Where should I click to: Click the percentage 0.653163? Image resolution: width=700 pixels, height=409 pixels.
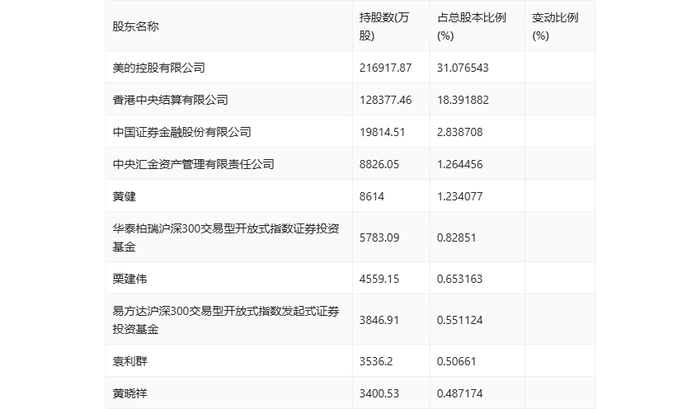tap(460, 279)
